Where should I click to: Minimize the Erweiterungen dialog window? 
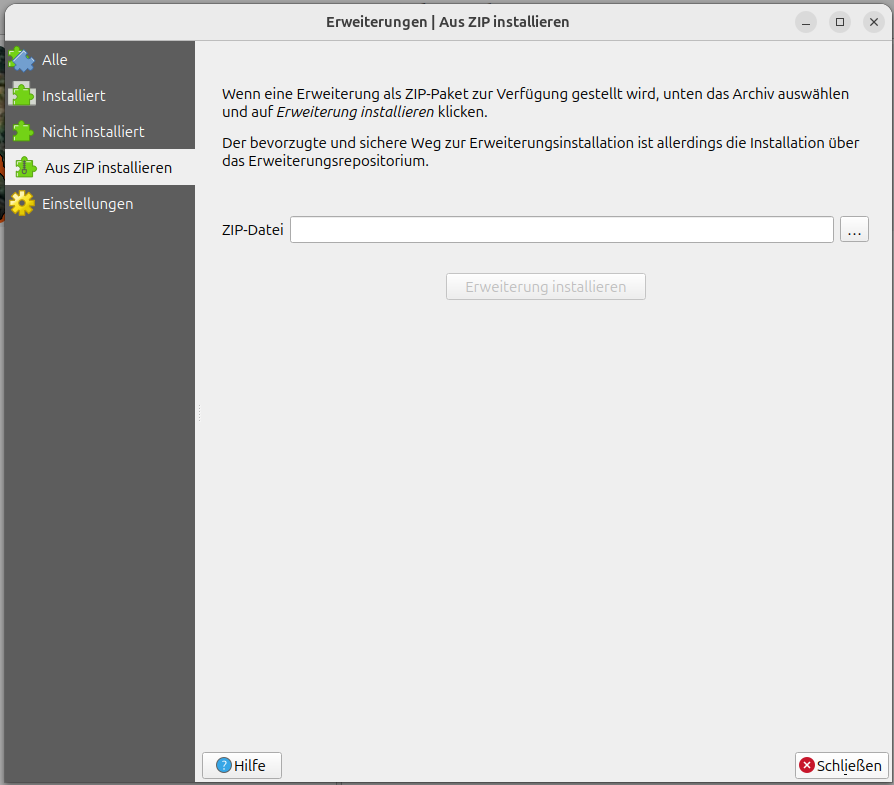[807, 21]
